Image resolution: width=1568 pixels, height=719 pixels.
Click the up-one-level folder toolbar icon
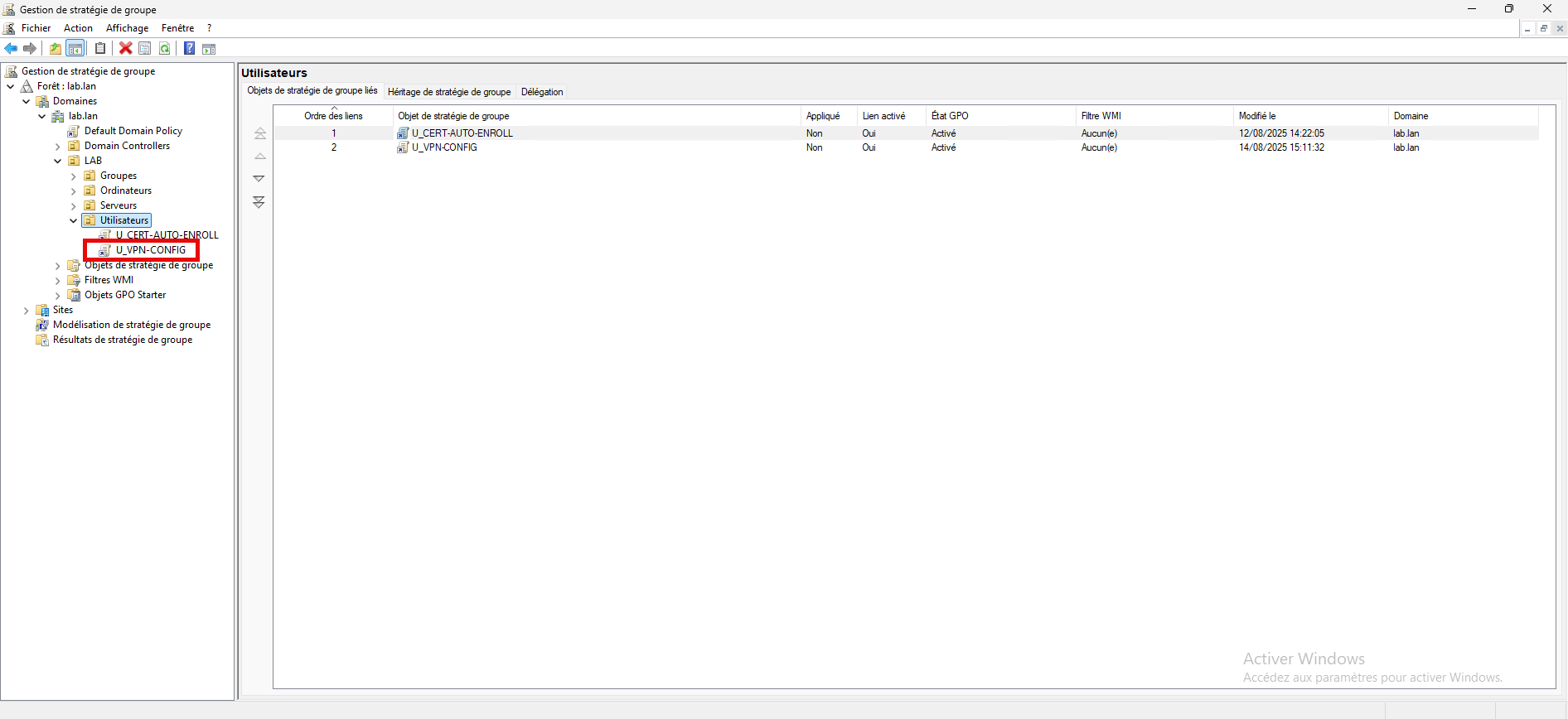(56, 49)
